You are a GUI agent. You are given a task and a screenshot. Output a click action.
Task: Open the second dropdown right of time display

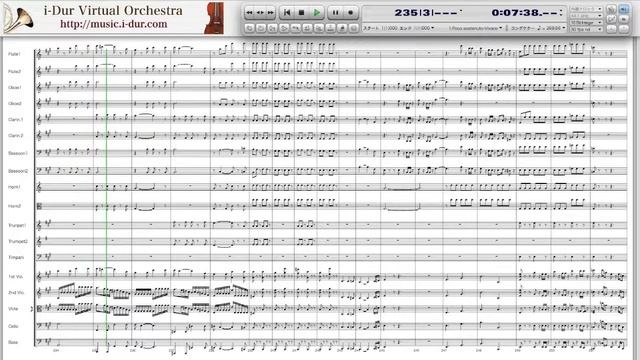pyautogui.click(x=587, y=16)
